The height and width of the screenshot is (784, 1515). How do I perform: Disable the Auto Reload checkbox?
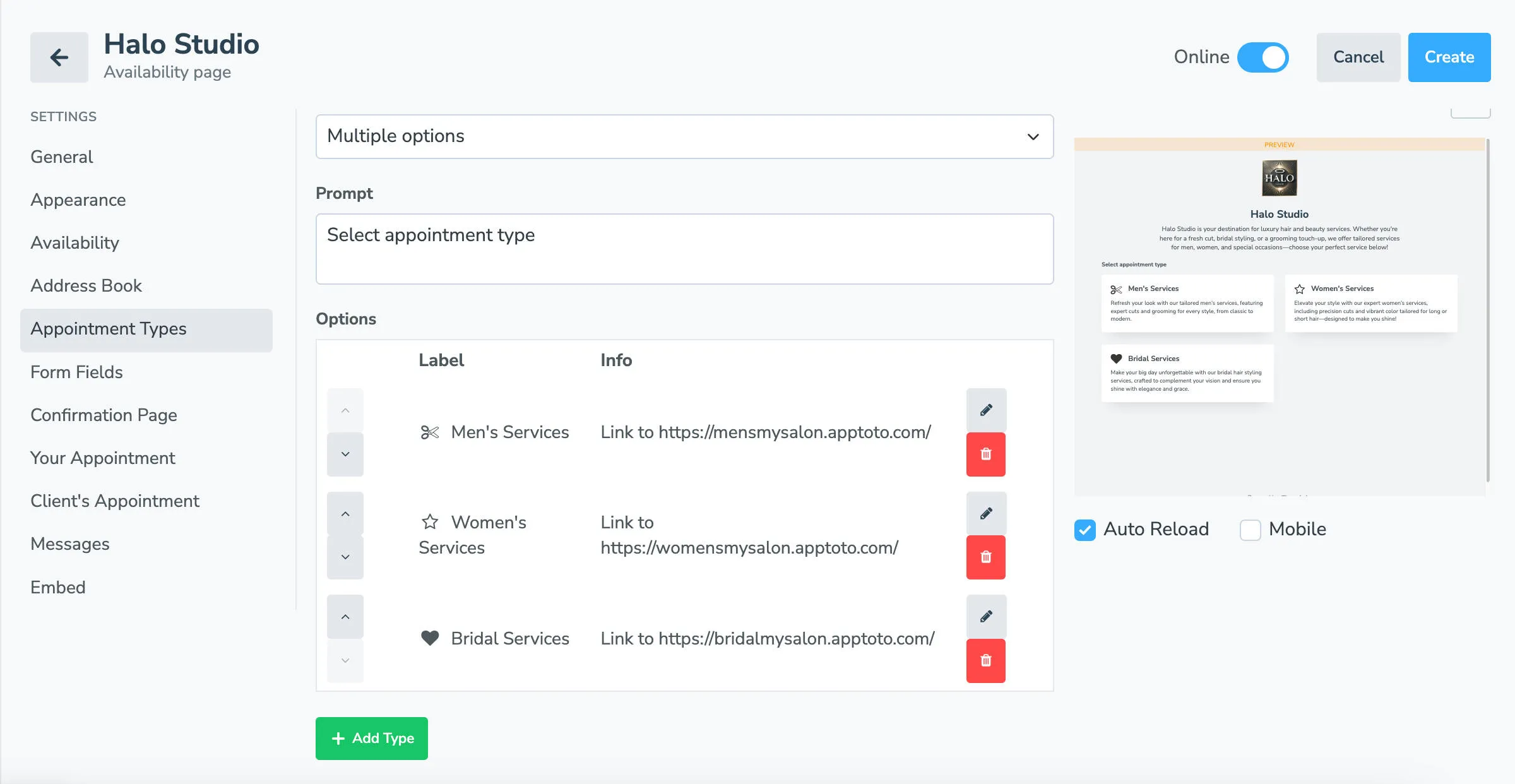pos(1084,530)
